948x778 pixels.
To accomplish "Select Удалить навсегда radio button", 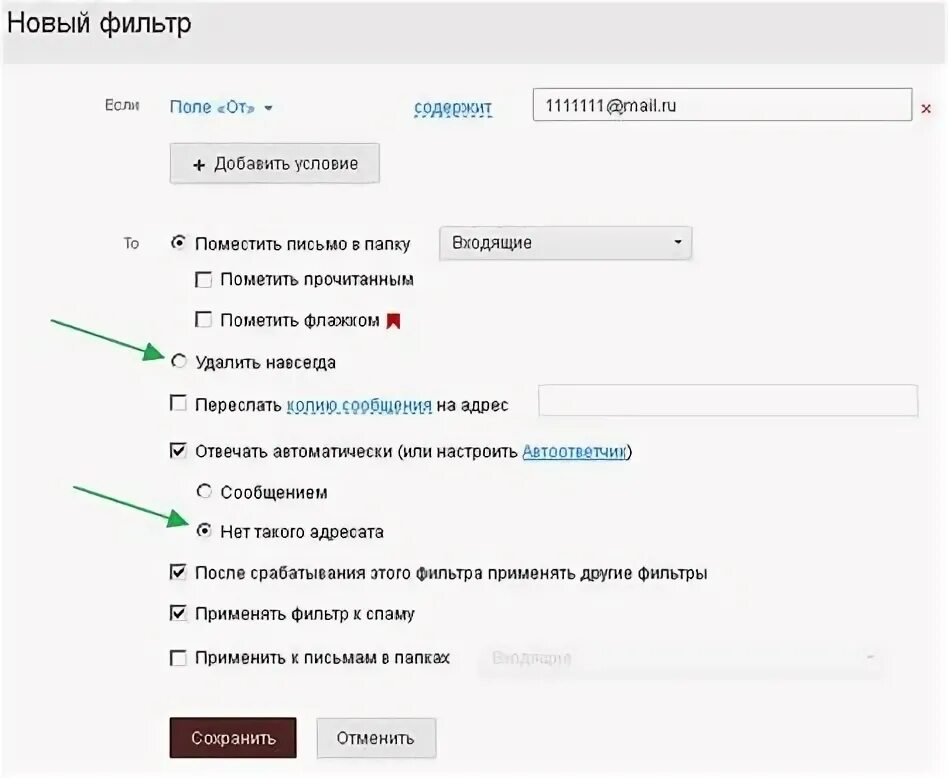I will pyautogui.click(x=178, y=361).
